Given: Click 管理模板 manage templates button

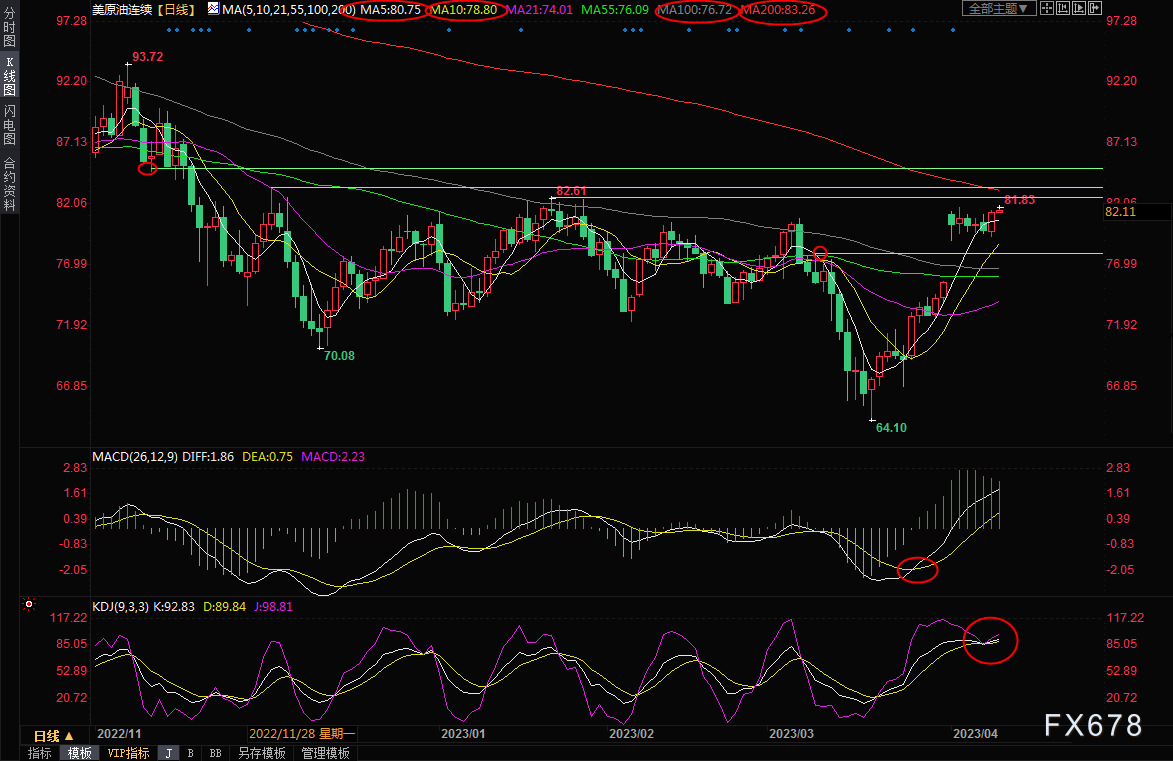Looking at the screenshot, I should coord(325,753).
